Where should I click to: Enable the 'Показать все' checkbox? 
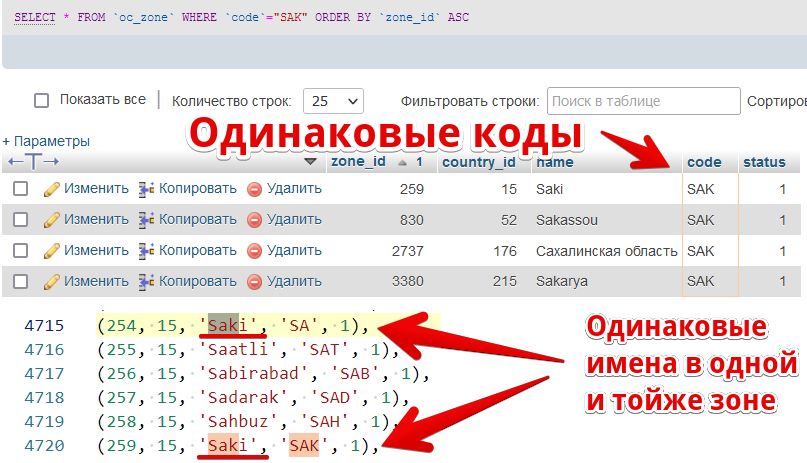(42, 101)
